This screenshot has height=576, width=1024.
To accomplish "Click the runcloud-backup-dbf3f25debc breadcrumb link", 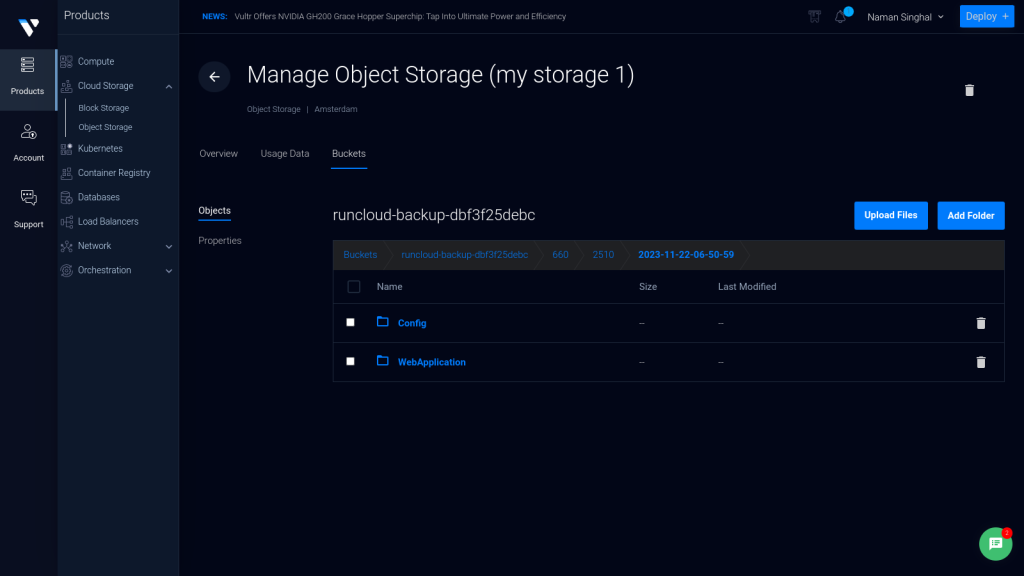I will [464, 255].
